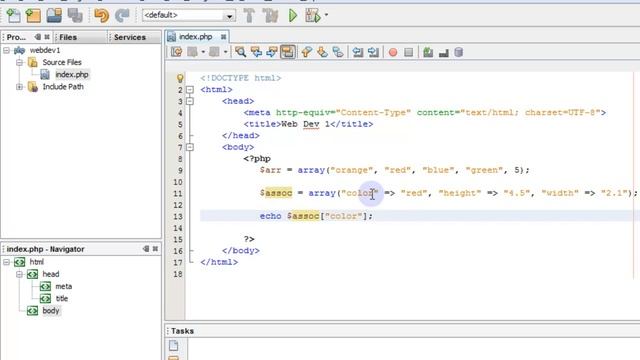
Task: Expand the Include Path node
Action: [19, 87]
